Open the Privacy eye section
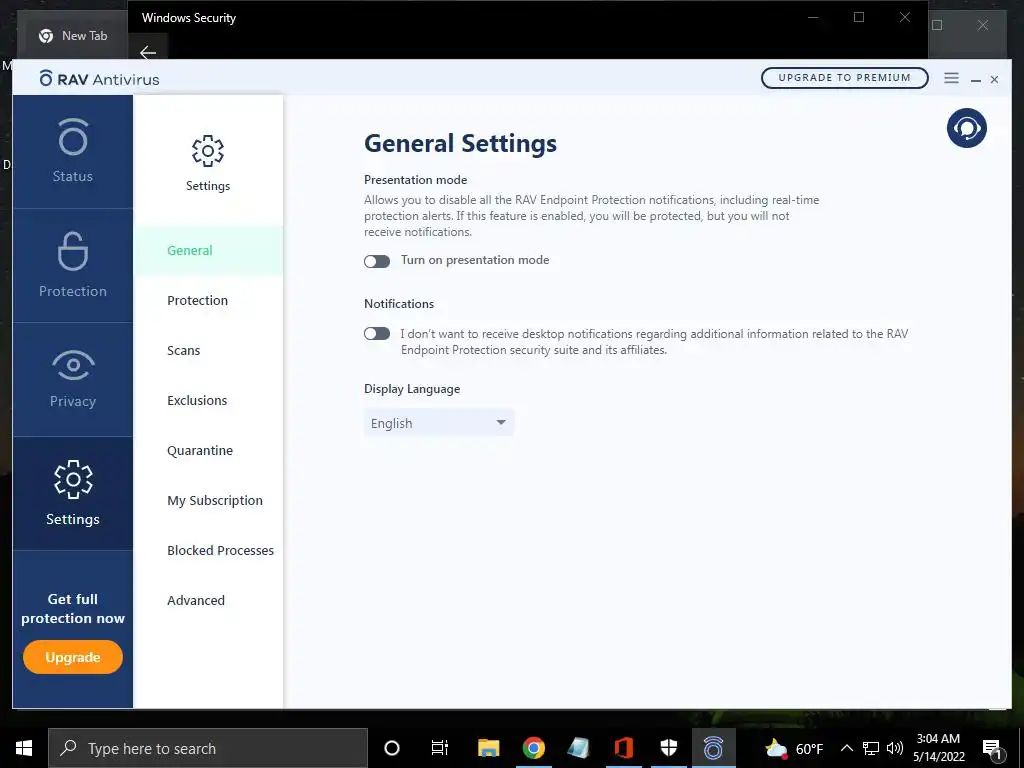The width and height of the screenshot is (1024, 768). (x=72, y=379)
